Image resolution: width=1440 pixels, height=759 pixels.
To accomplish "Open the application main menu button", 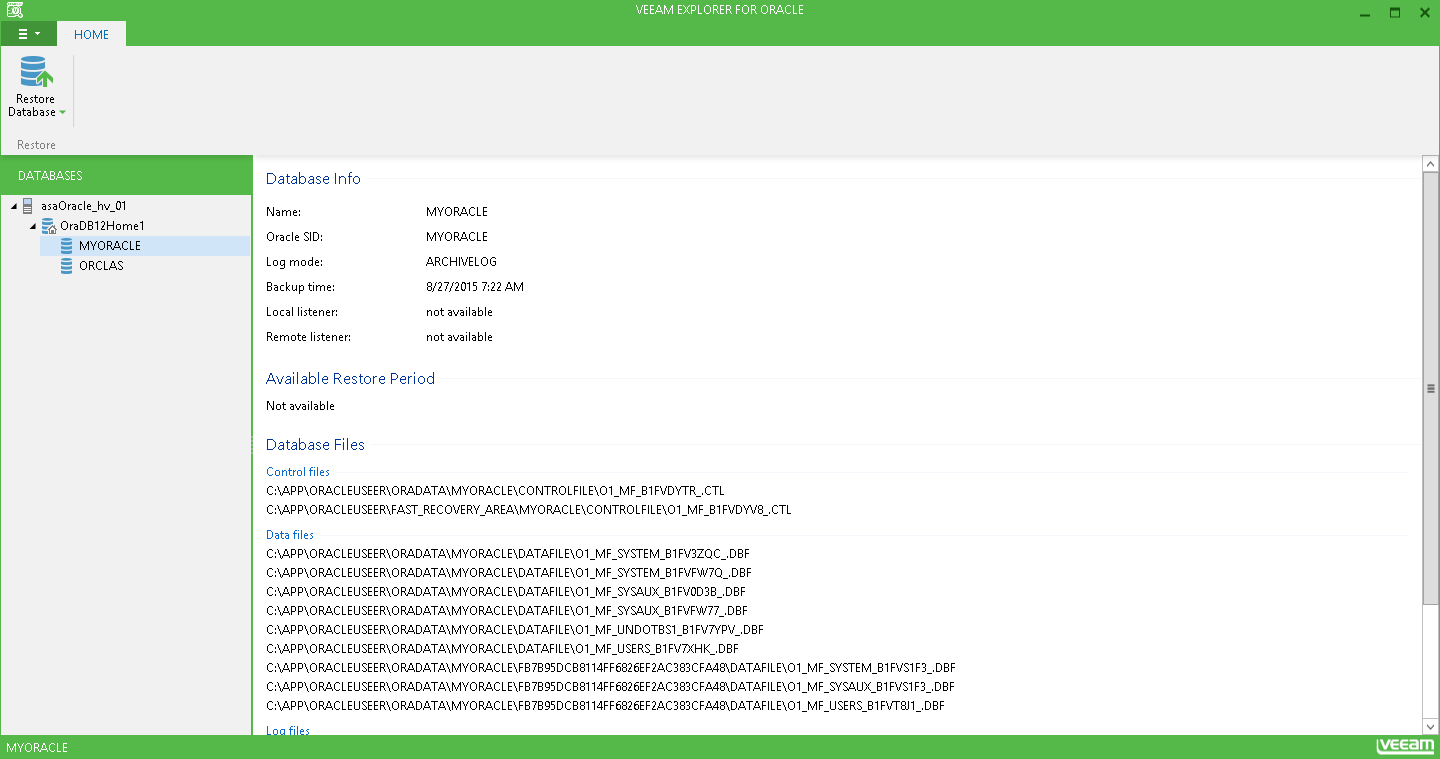I will pos(28,34).
